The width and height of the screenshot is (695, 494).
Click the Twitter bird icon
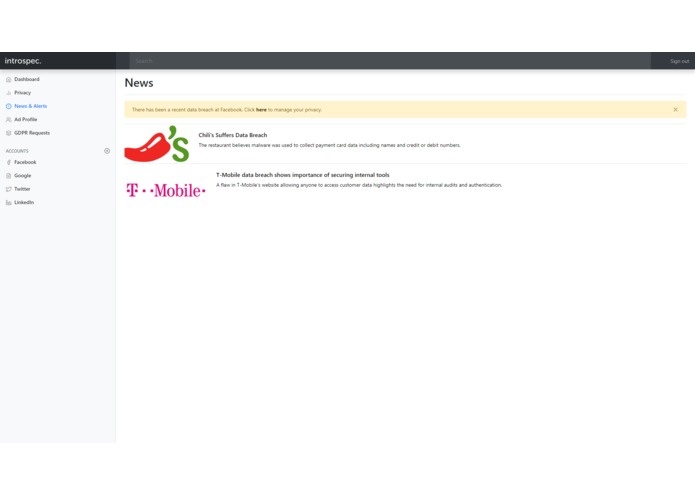pos(8,189)
